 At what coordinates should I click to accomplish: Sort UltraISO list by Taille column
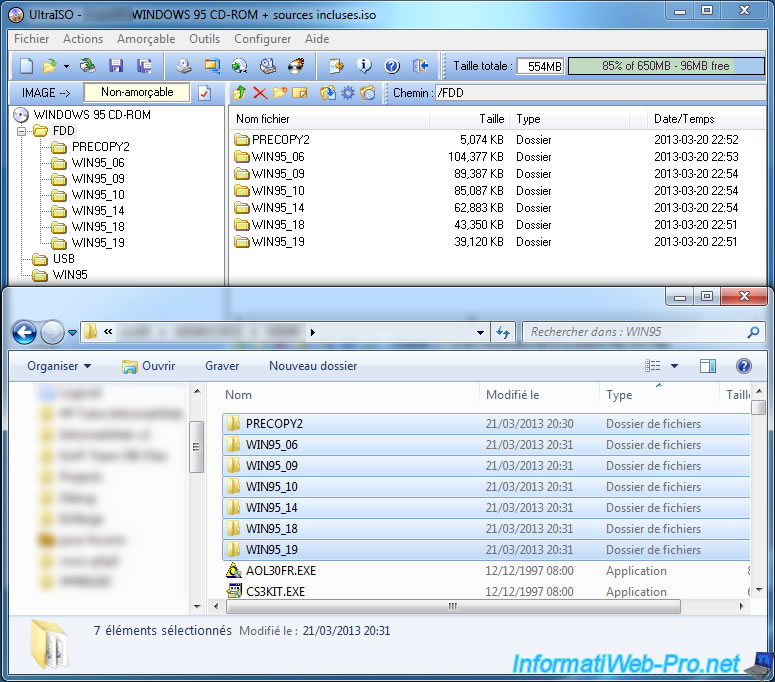(x=470, y=119)
